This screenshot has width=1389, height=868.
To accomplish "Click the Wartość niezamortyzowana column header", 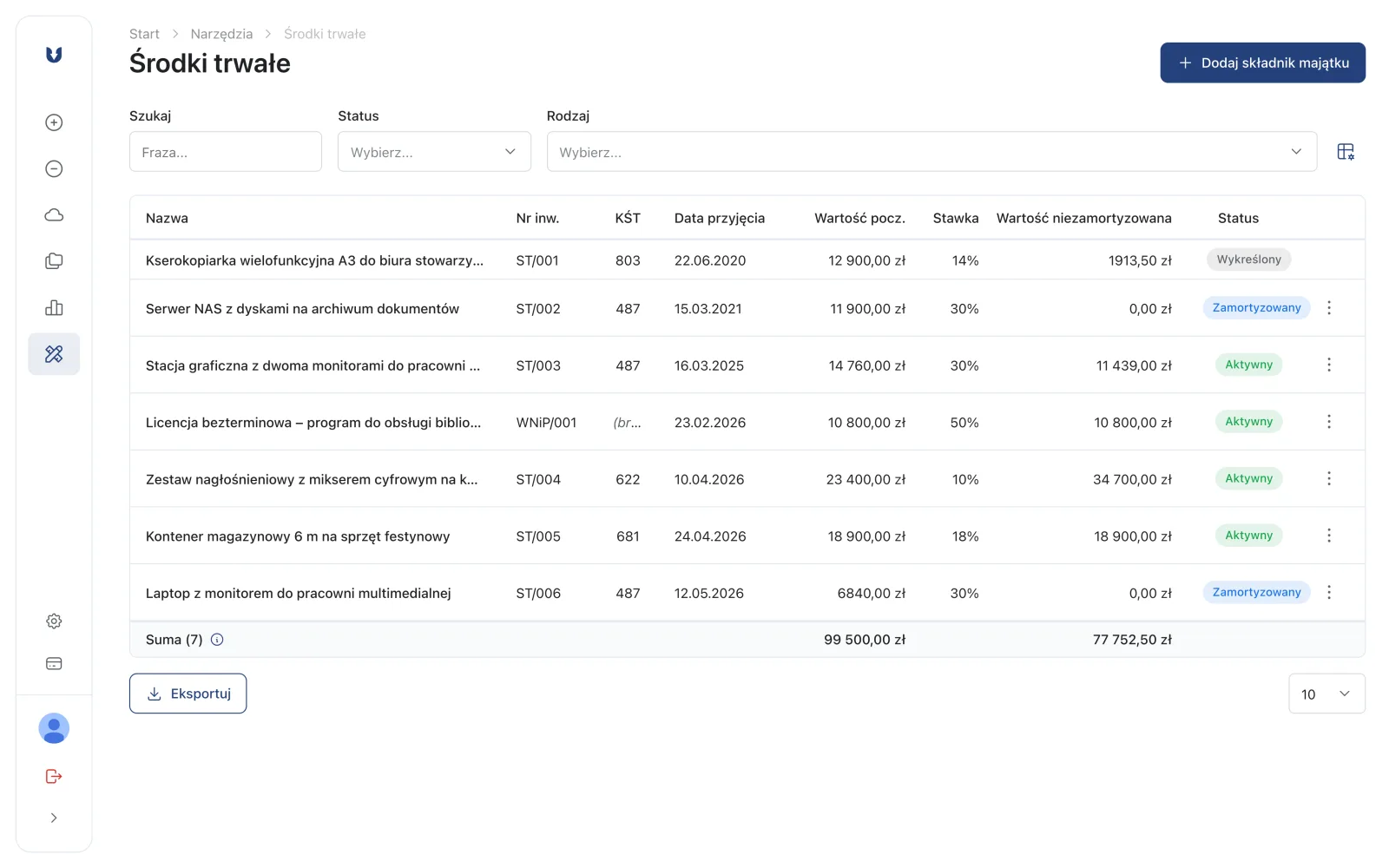I will [x=1083, y=218].
